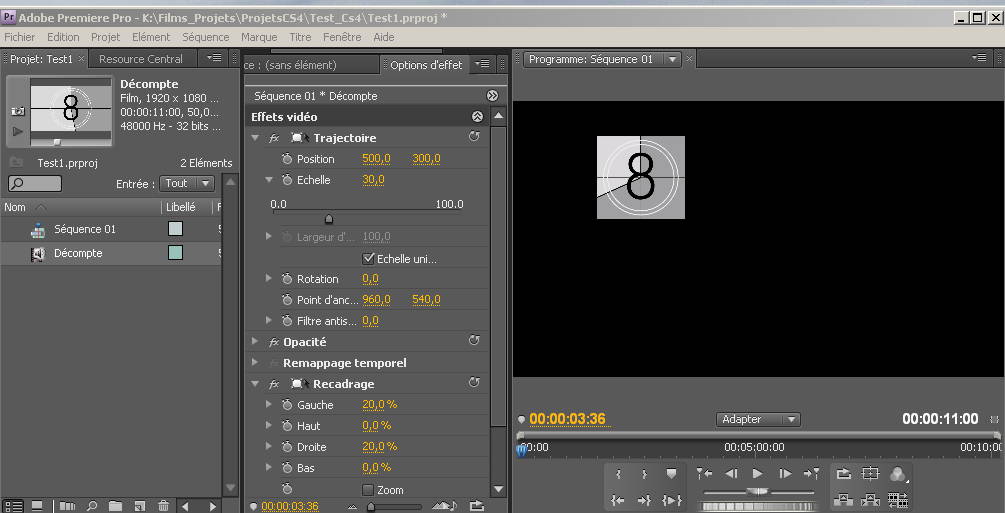This screenshot has width=1005, height=513.
Task: Open the Adapter zoom level dropdown
Action: coord(758,419)
